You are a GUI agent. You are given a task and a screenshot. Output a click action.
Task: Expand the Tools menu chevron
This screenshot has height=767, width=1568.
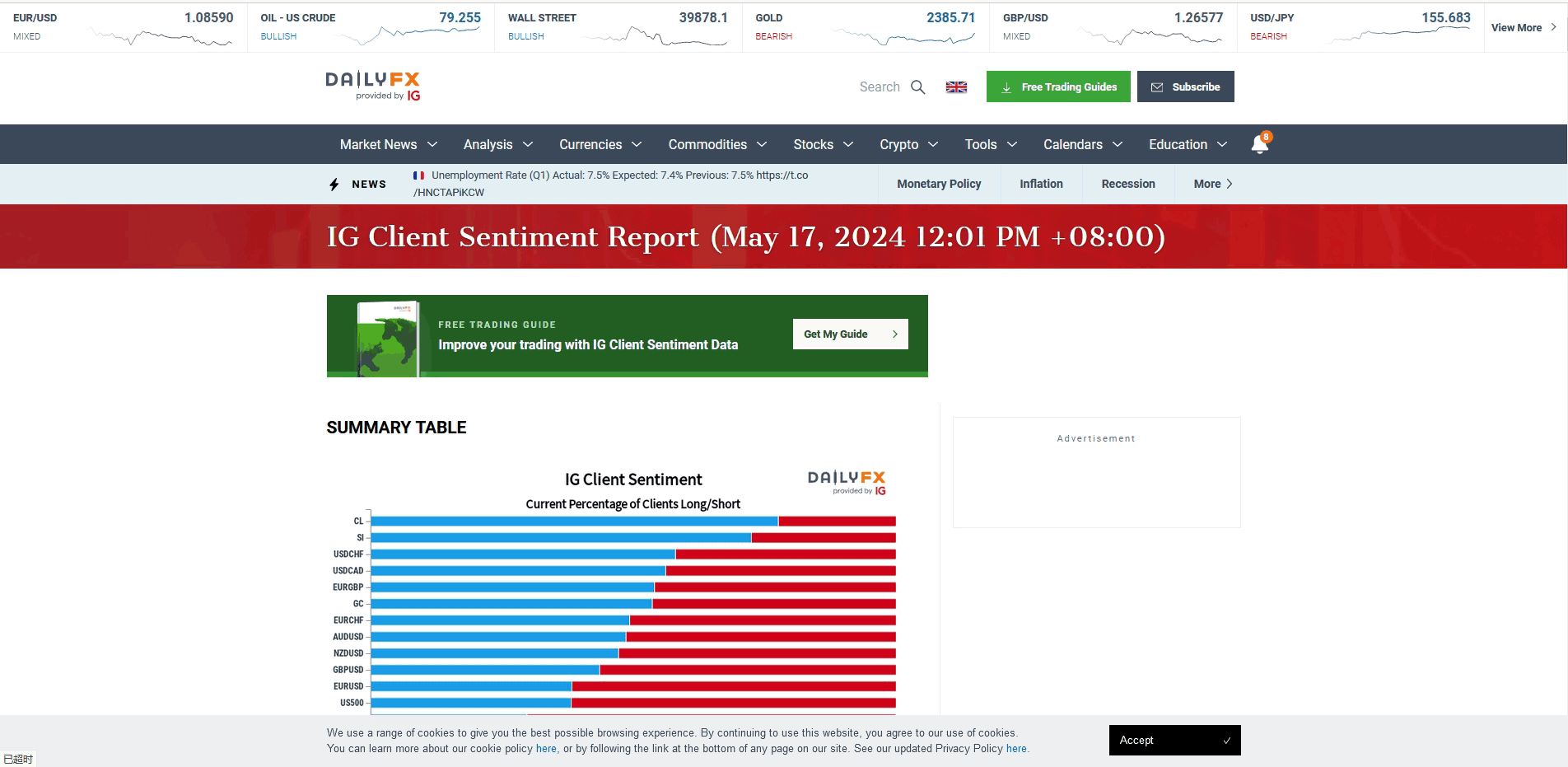[x=1012, y=144]
